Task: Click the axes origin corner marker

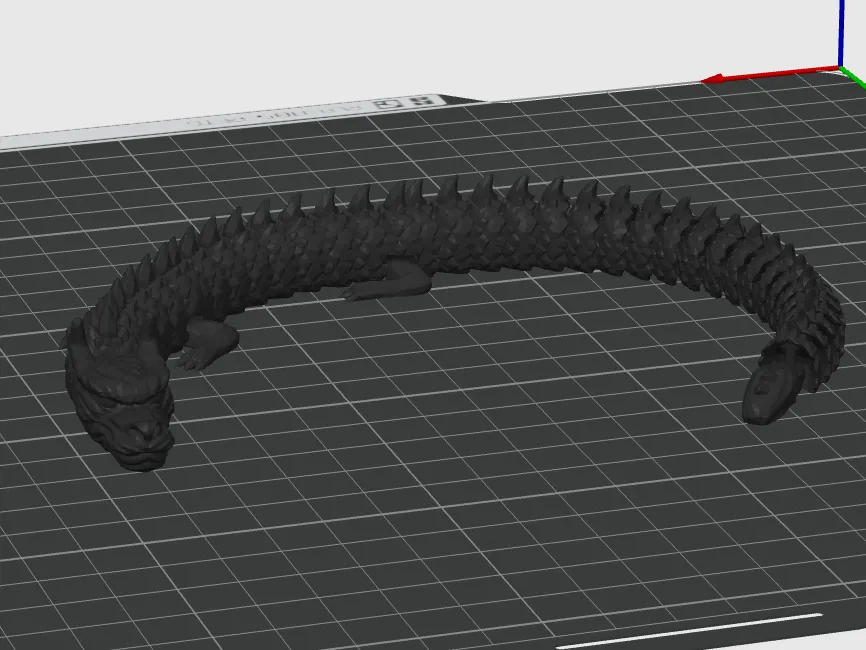Action: click(838, 68)
